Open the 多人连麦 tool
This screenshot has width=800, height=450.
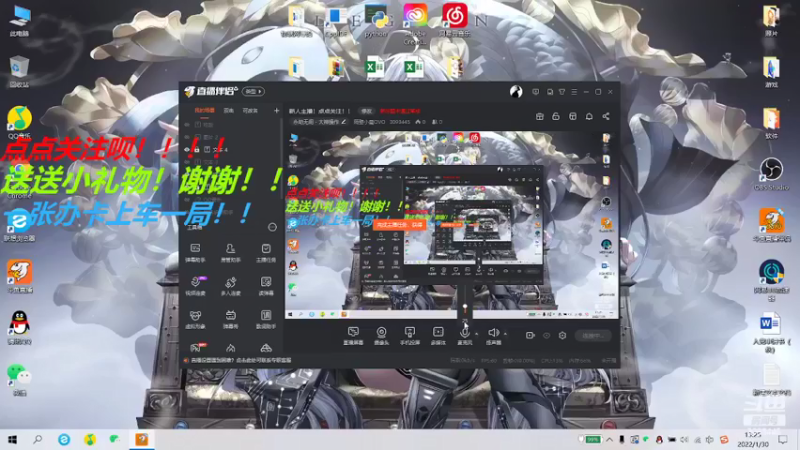click(x=230, y=286)
